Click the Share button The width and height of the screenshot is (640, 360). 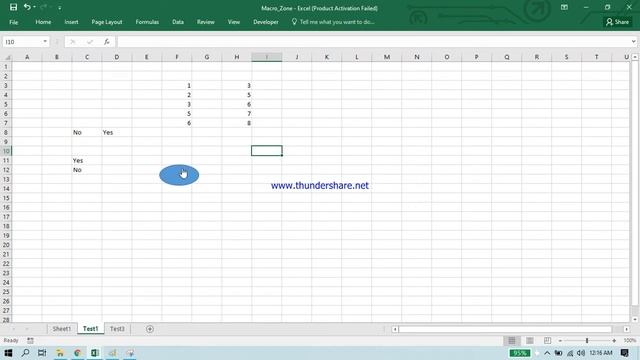coord(617,22)
